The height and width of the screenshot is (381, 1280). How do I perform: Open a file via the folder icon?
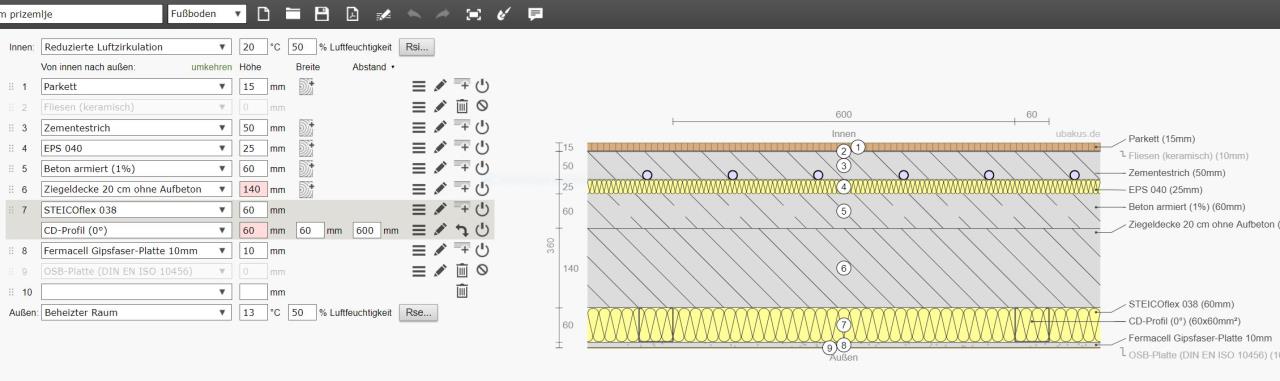coord(293,13)
